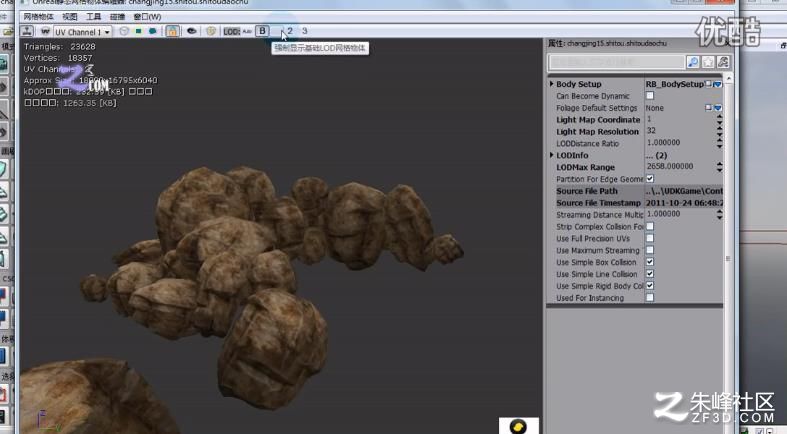Click the Source File Timestamp value

[x=684, y=203]
